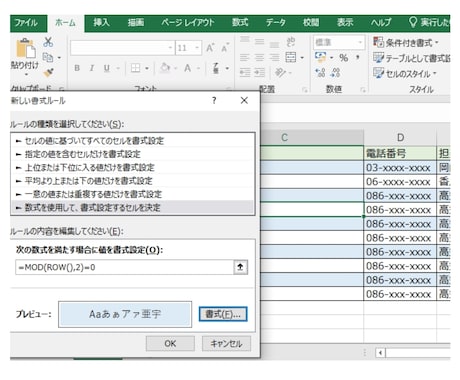The image size is (460, 380).
Task: Expand the Merge cells dropdown arrow
Action: coord(302,58)
